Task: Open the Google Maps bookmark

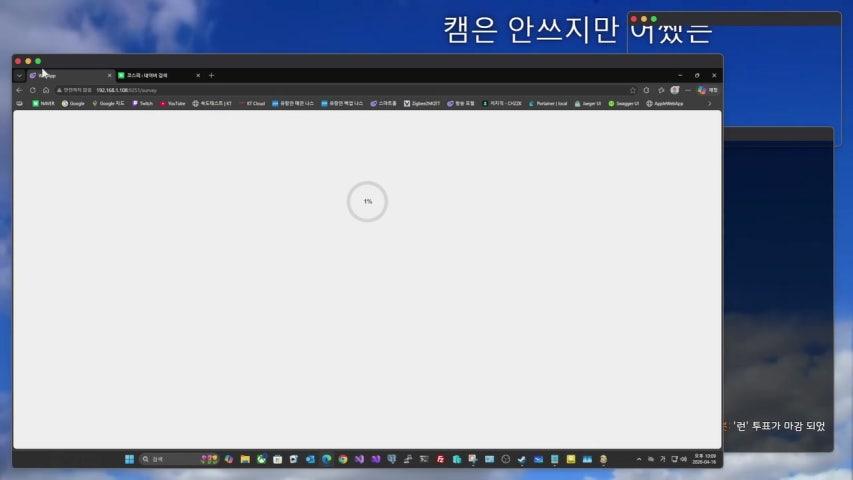Action: point(108,103)
